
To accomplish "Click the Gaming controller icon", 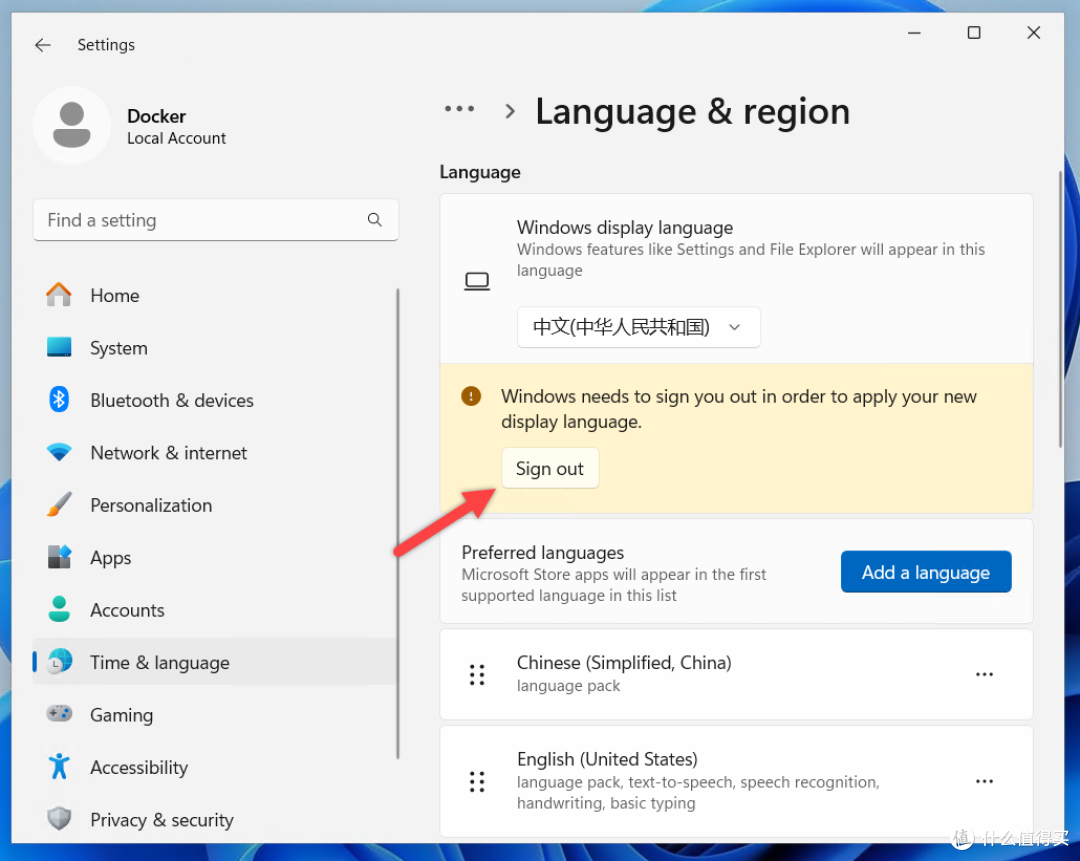I will tap(59, 714).
